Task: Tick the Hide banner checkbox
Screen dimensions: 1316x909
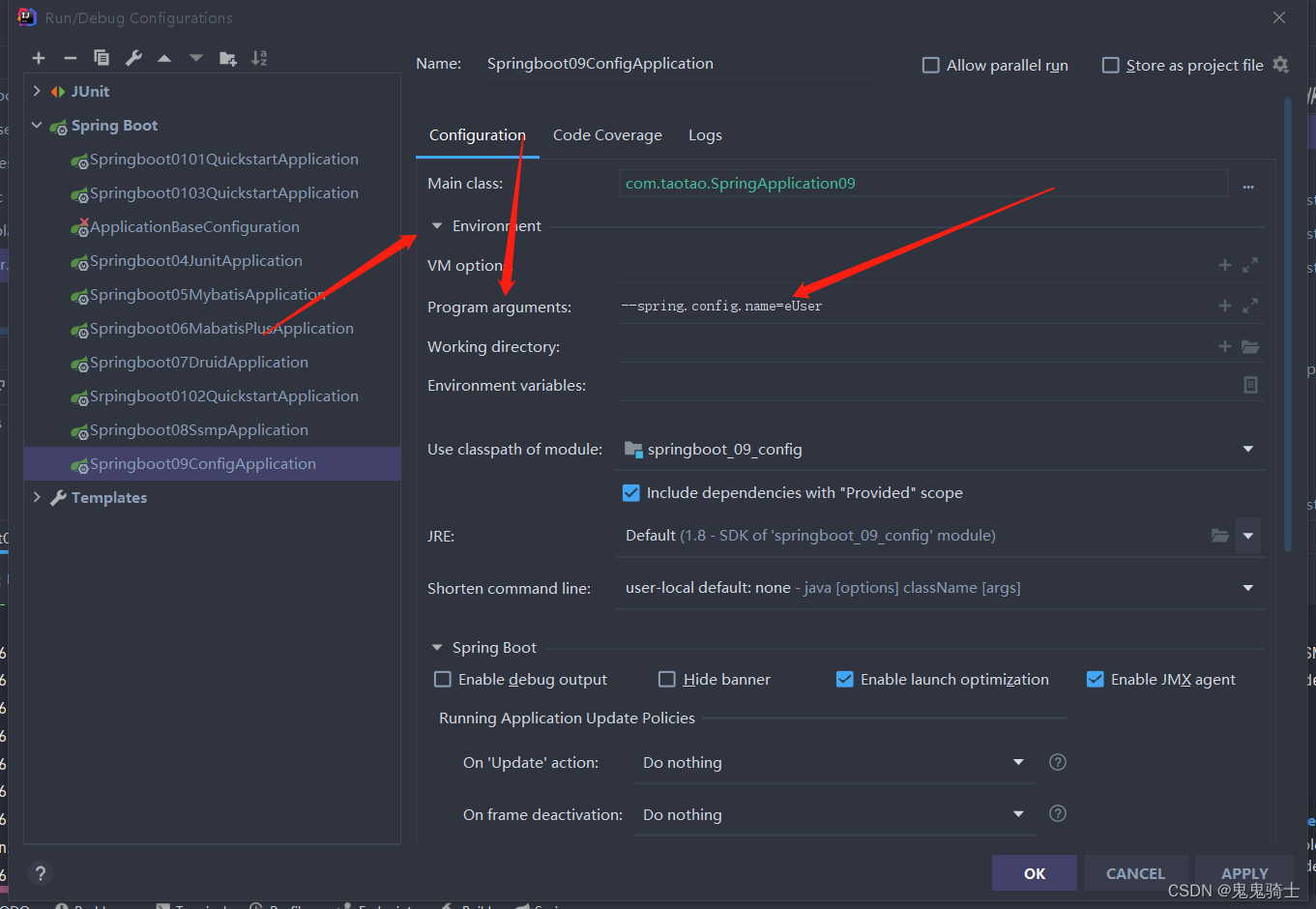Action: click(667, 680)
